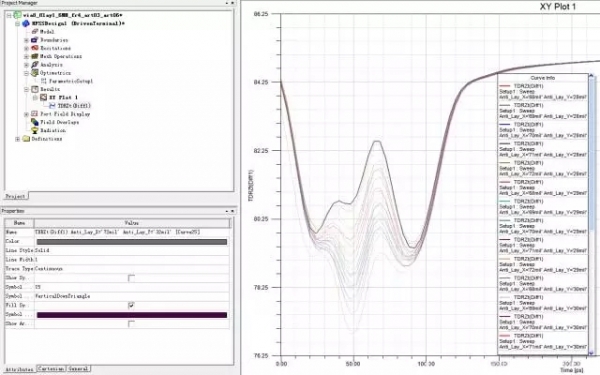Collapse the Results node
The image size is (600, 375).
pos(26,90)
